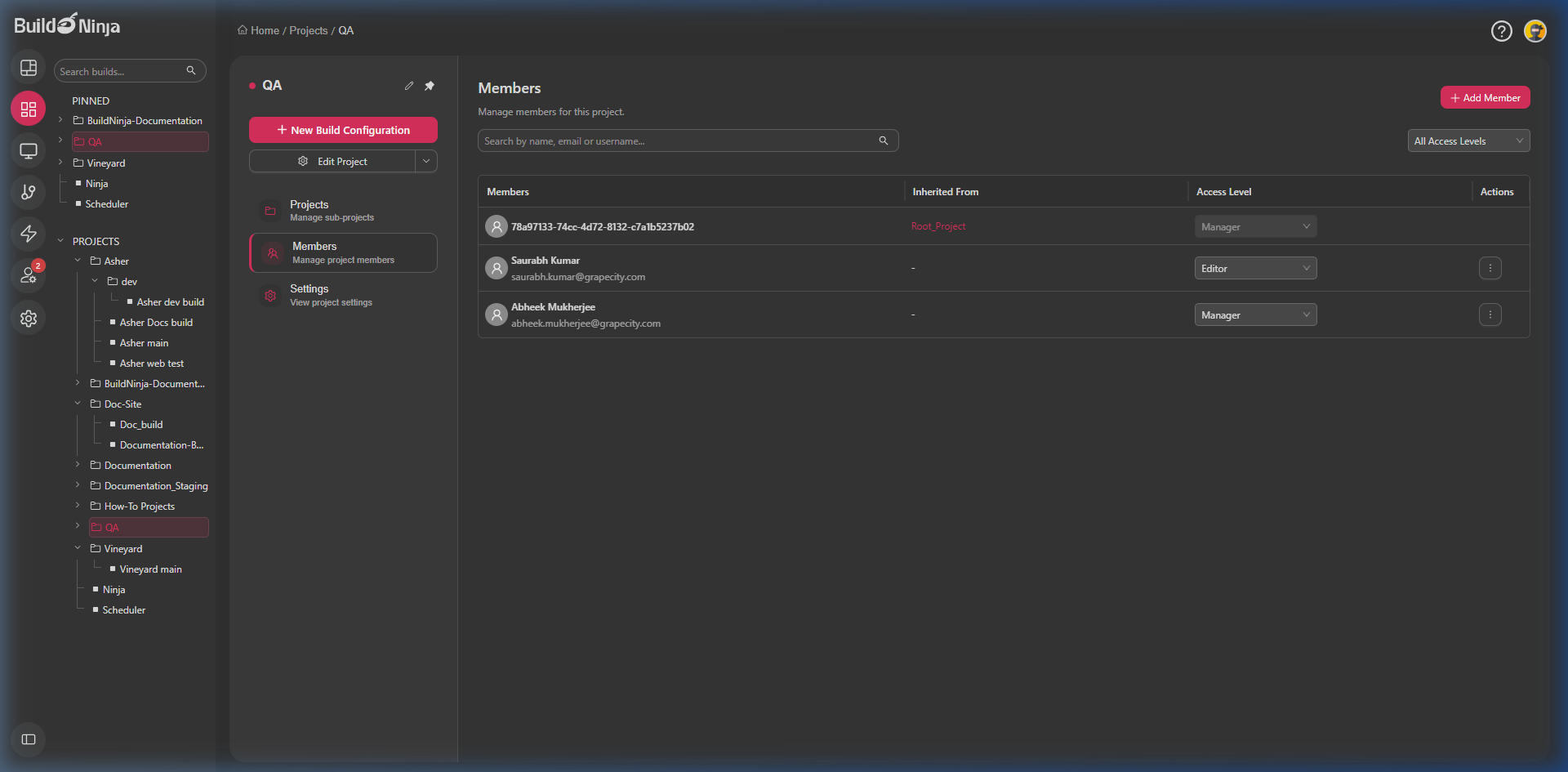Click the lightning quick-actions sidebar icon
1568x772 pixels.
[29, 234]
